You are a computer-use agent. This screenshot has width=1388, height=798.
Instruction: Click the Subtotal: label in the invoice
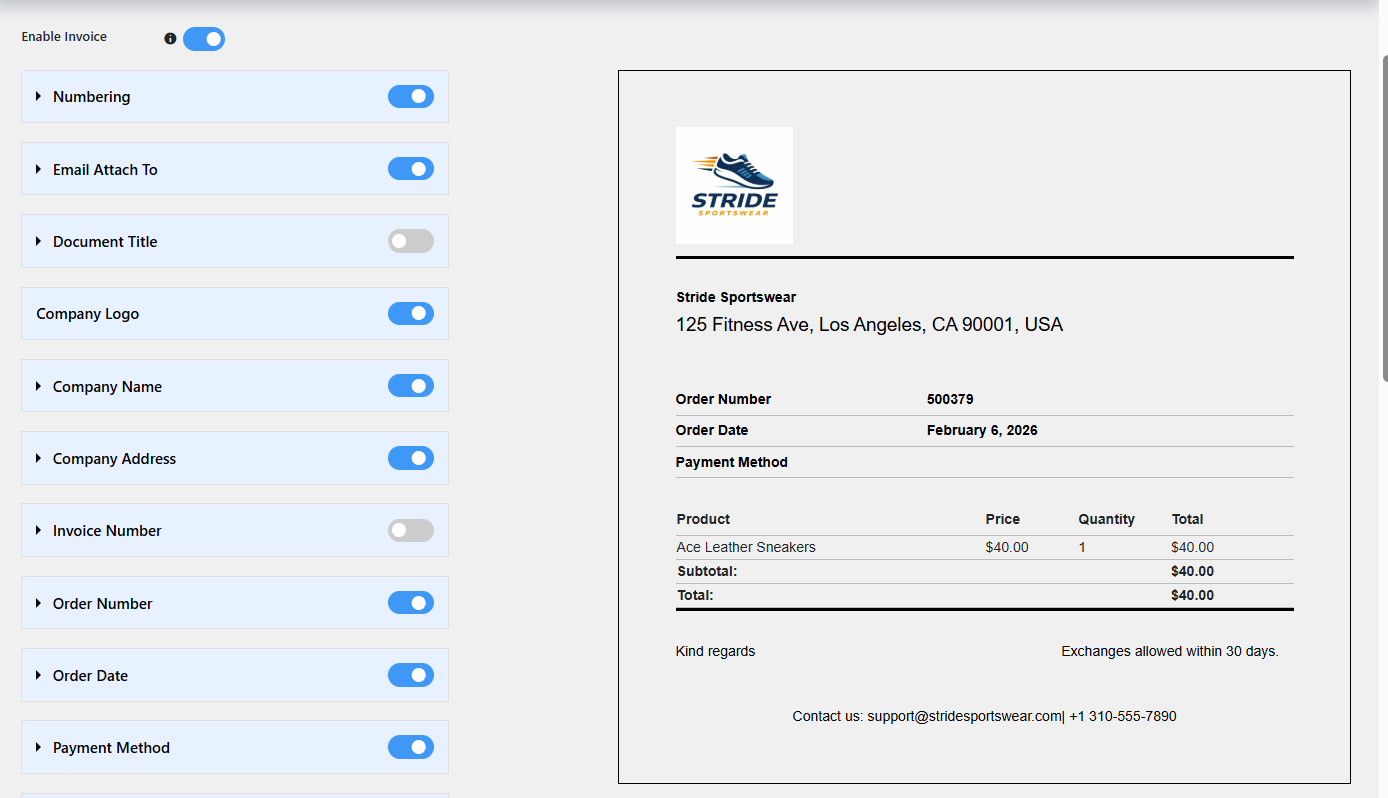[707, 571]
